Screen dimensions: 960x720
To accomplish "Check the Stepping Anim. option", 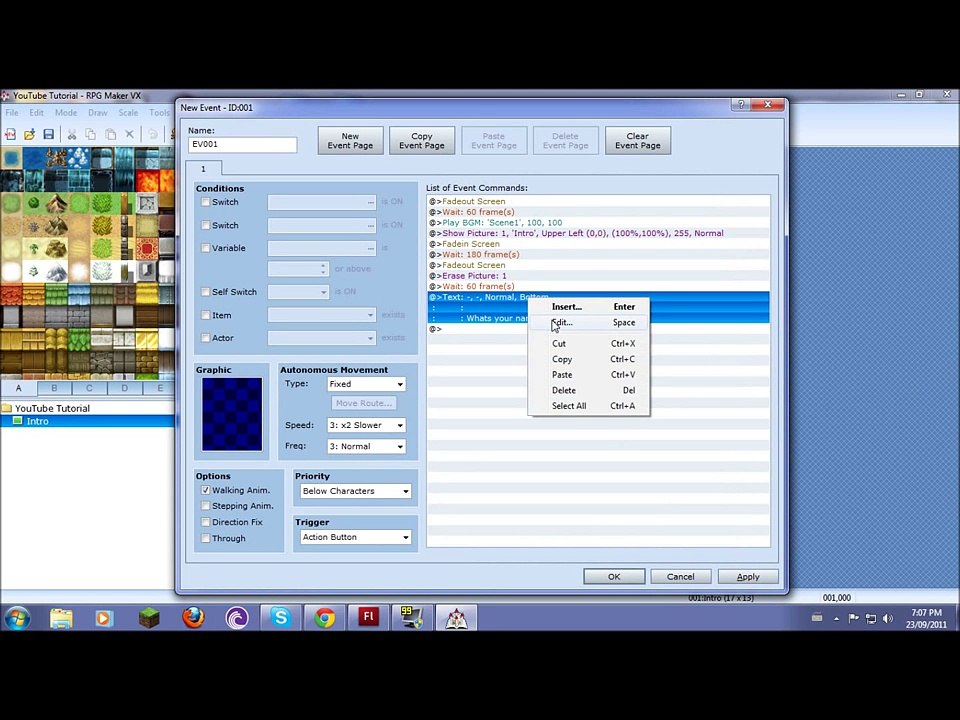I will 206,506.
